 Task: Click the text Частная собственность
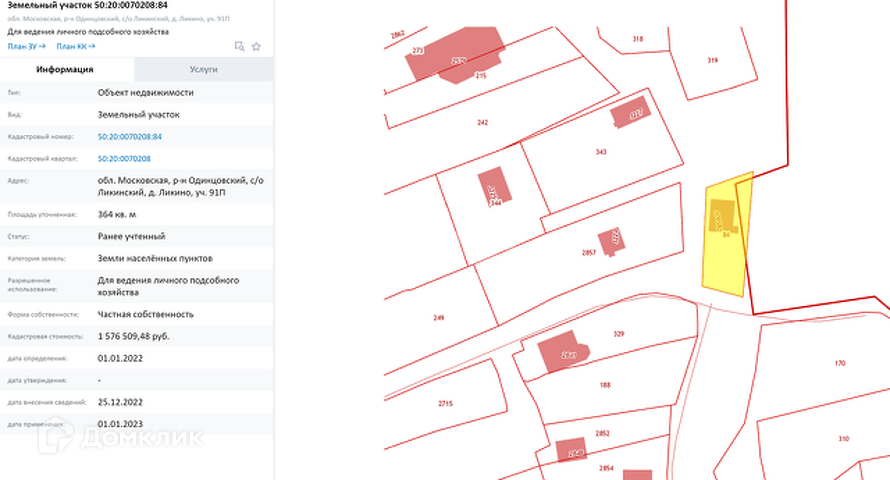145,314
